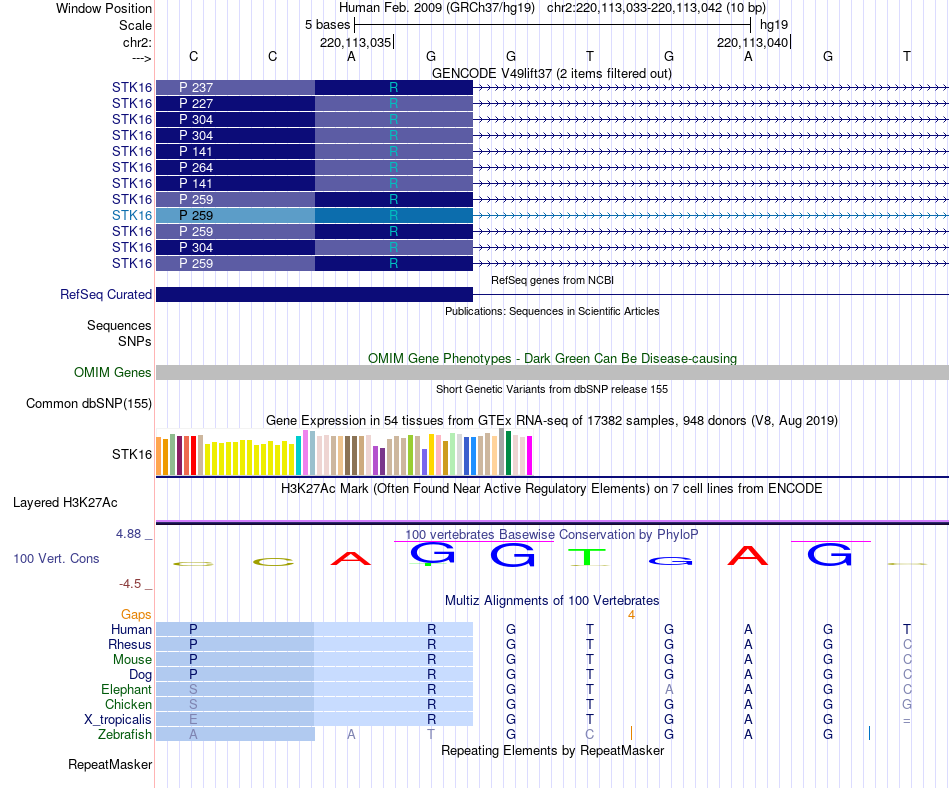This screenshot has height=788, width=950.
Task: Select the Zebrafish alignment row label
Action: point(125,735)
